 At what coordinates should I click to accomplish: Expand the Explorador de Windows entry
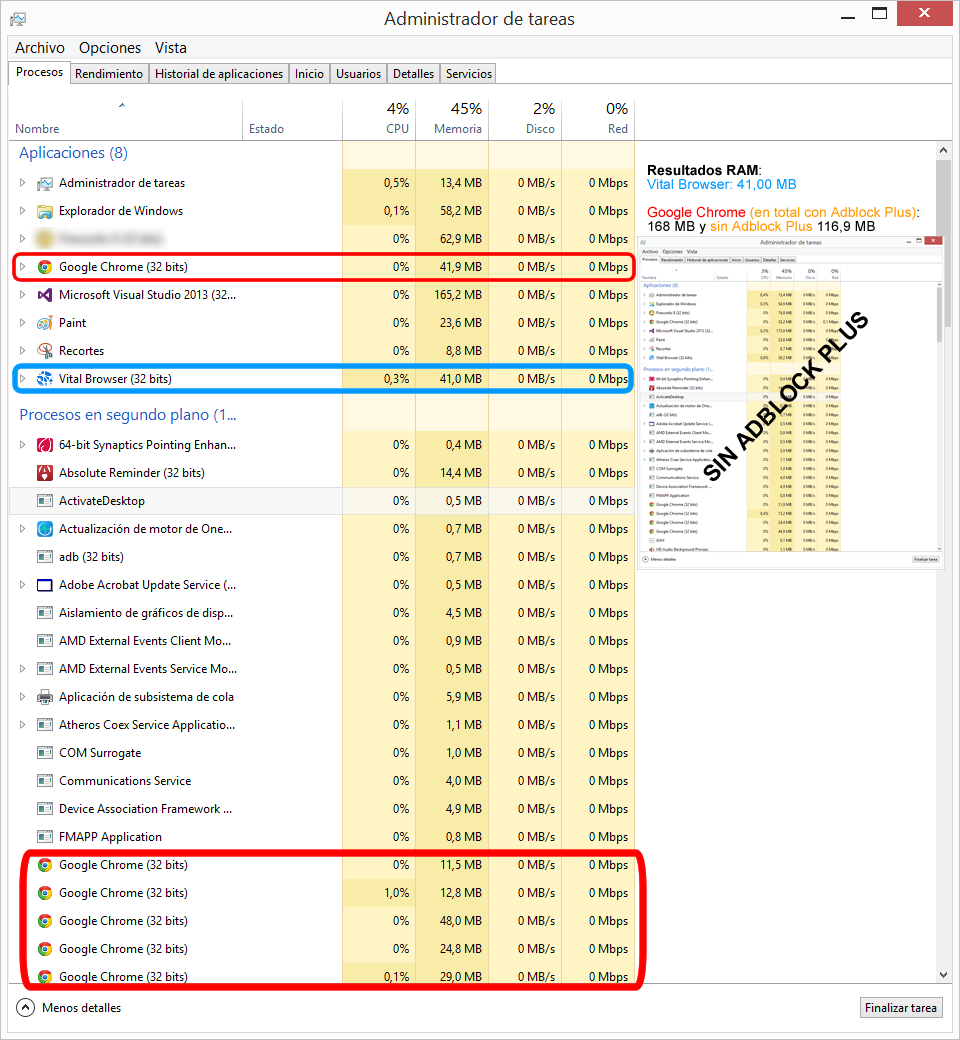tap(23, 211)
